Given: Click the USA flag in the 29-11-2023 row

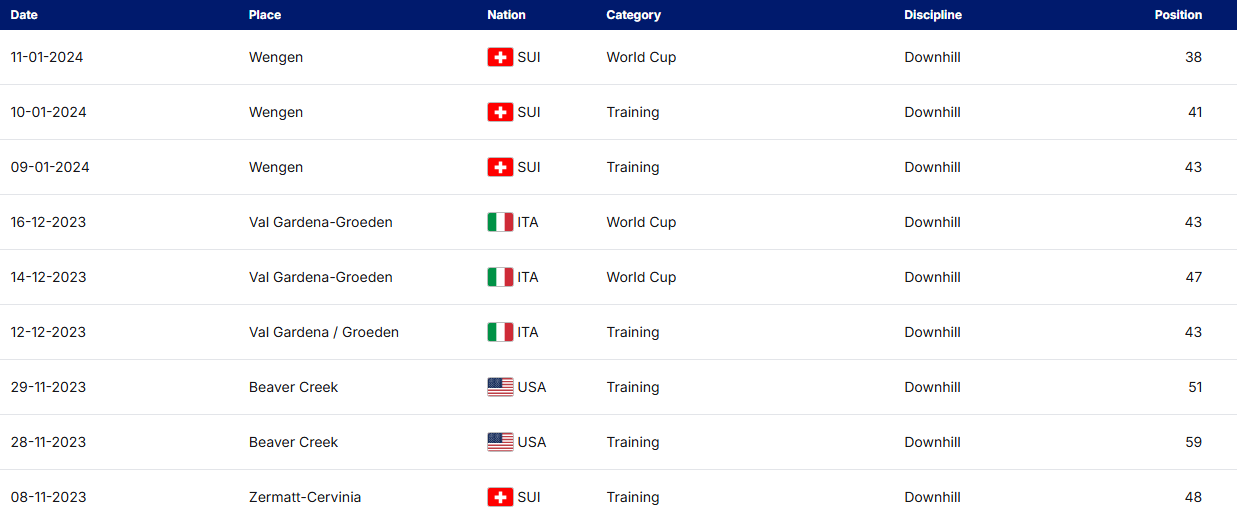Looking at the screenshot, I should coord(500,388).
